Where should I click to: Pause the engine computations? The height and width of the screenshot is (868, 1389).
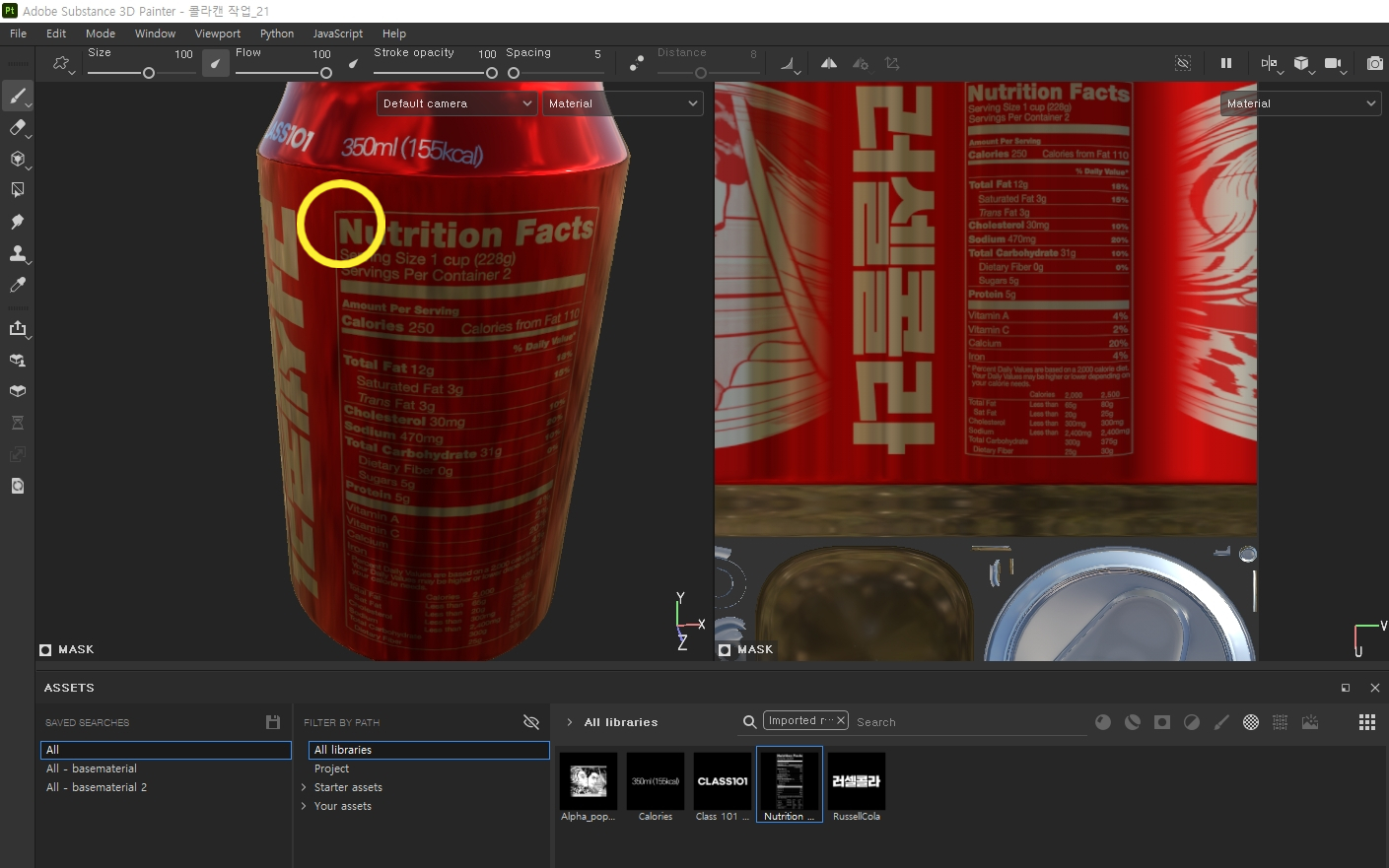click(1226, 63)
